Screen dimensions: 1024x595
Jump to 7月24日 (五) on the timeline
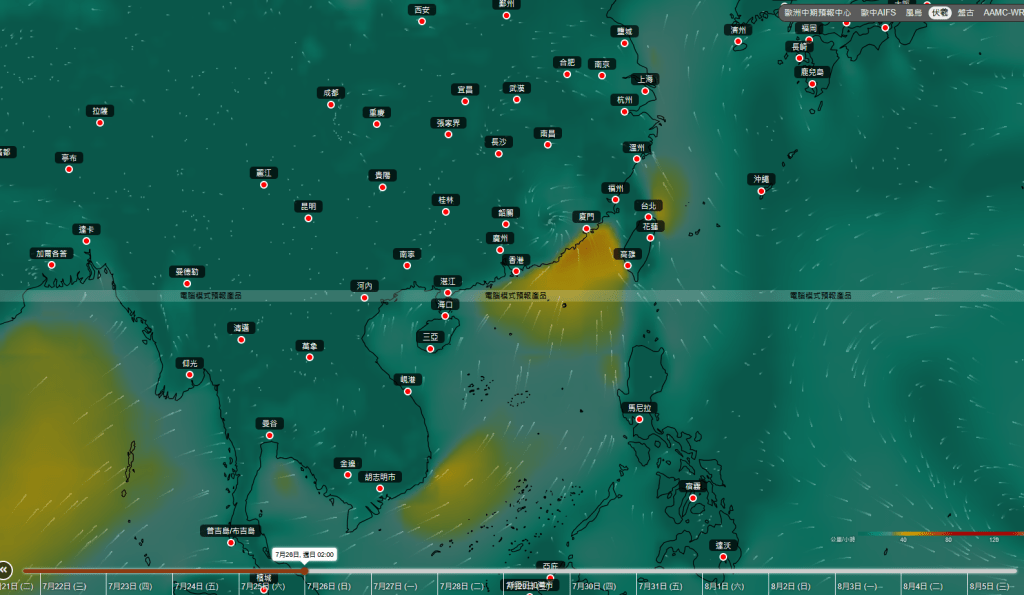pos(196,586)
